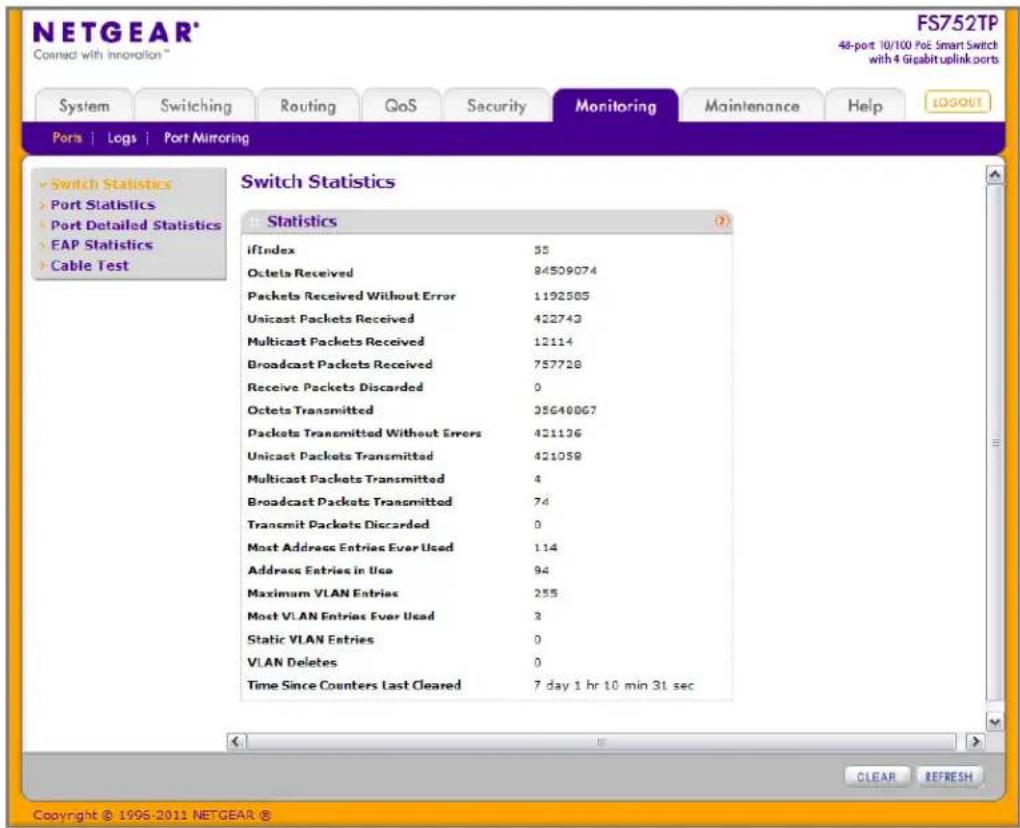
Task: Click Unicast Packets Received label
Action: (330, 319)
